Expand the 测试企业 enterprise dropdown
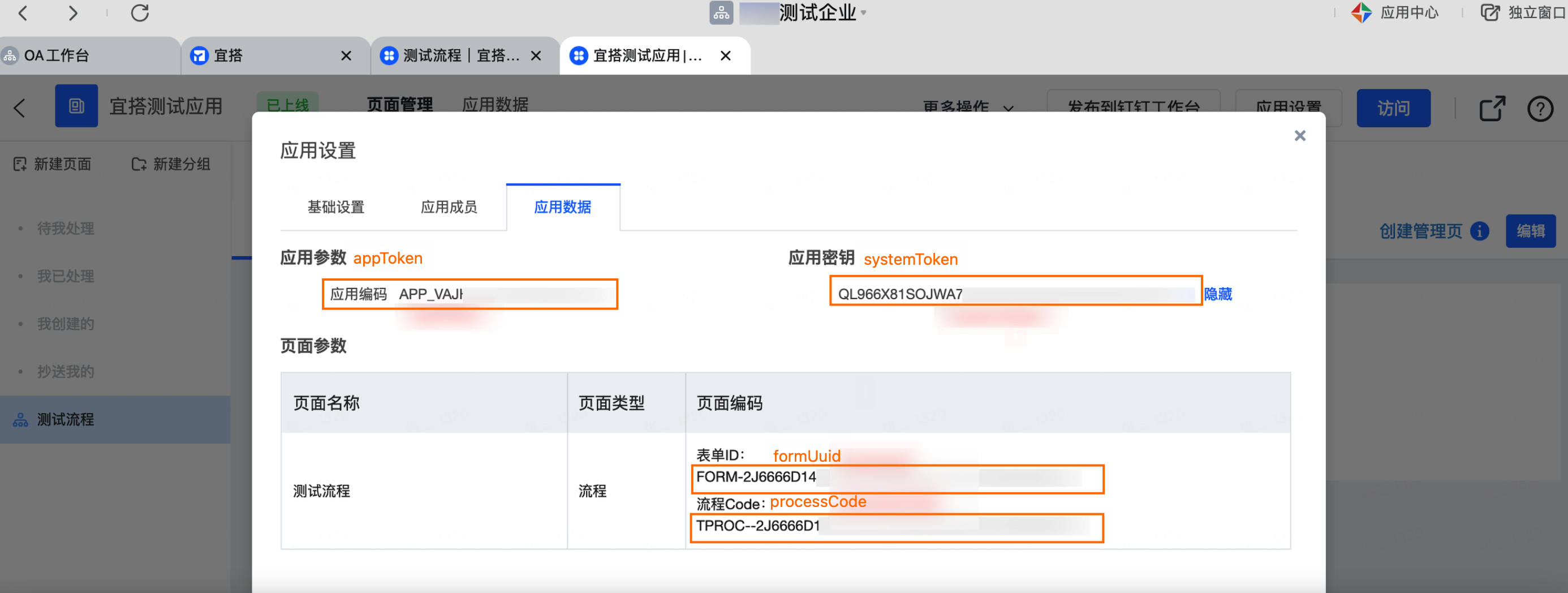Viewport: 1568px width, 593px height. (x=863, y=13)
